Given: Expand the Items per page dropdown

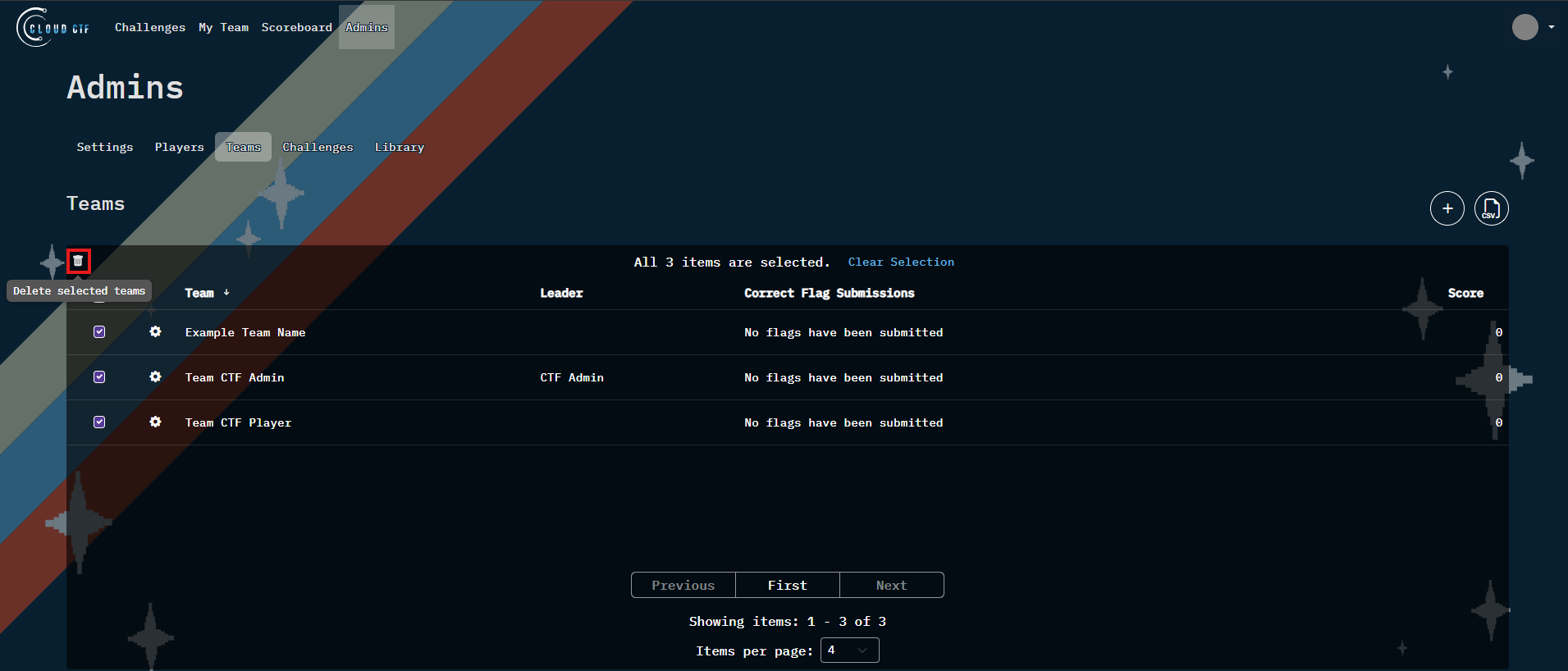Looking at the screenshot, I should click(849, 650).
